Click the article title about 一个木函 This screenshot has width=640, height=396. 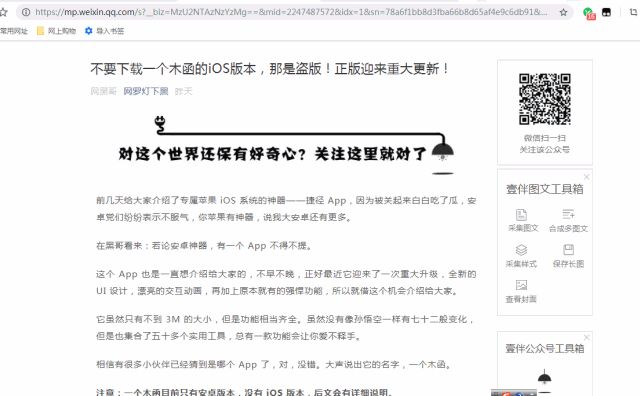[x=269, y=69]
